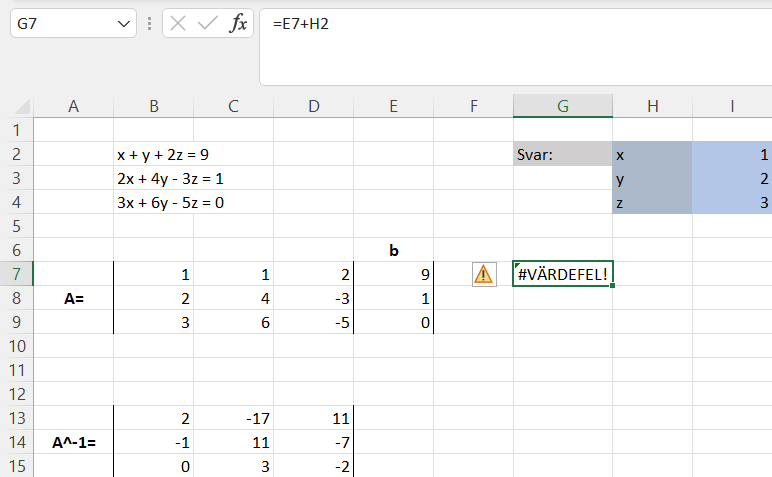Click the blue cell containing value 3
The height and width of the screenshot is (477, 772).
tap(731, 203)
